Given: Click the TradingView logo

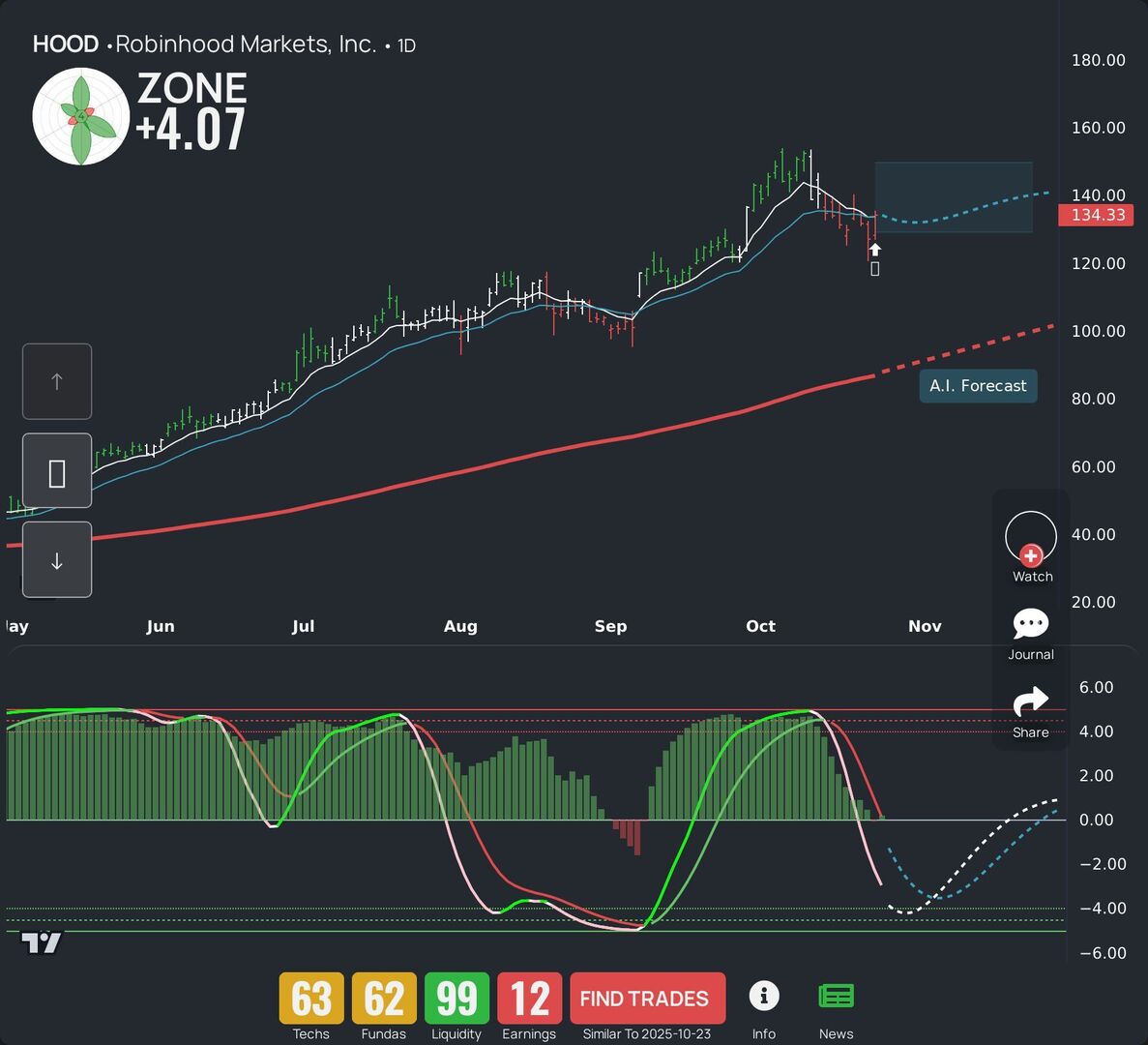Looking at the screenshot, I should (x=41, y=943).
